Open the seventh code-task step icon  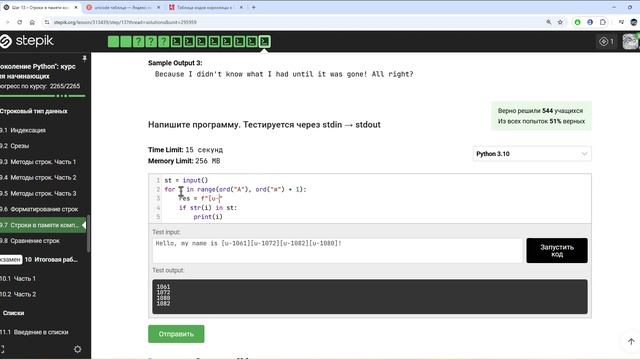252,42
